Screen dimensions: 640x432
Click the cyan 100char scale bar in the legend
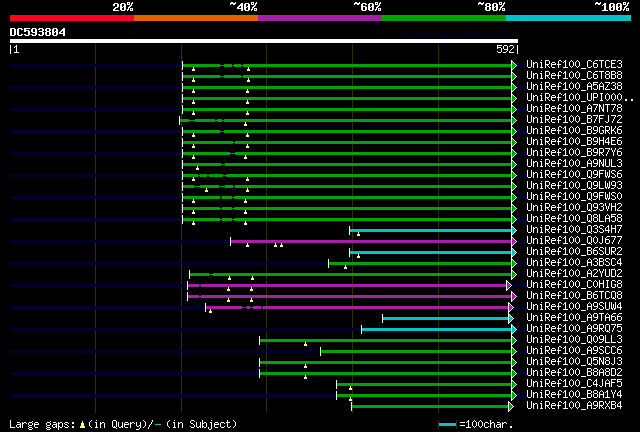(447, 425)
